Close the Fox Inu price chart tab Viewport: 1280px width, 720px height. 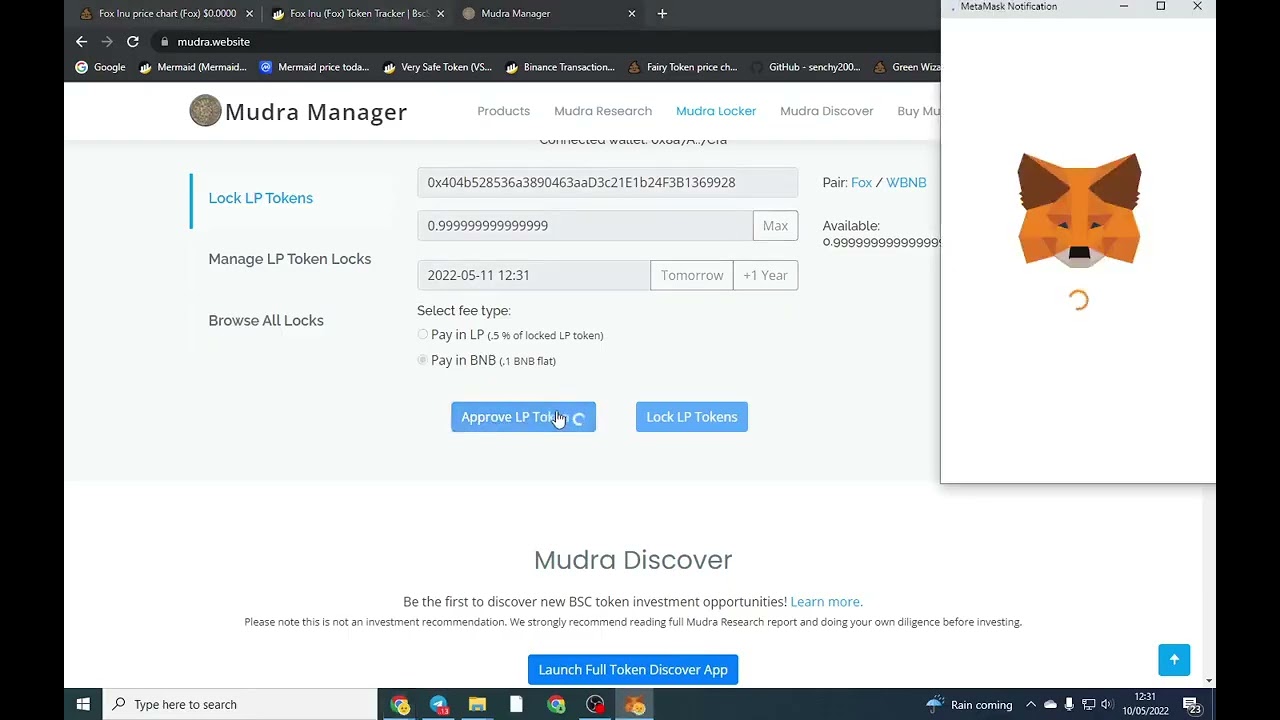coord(249,13)
